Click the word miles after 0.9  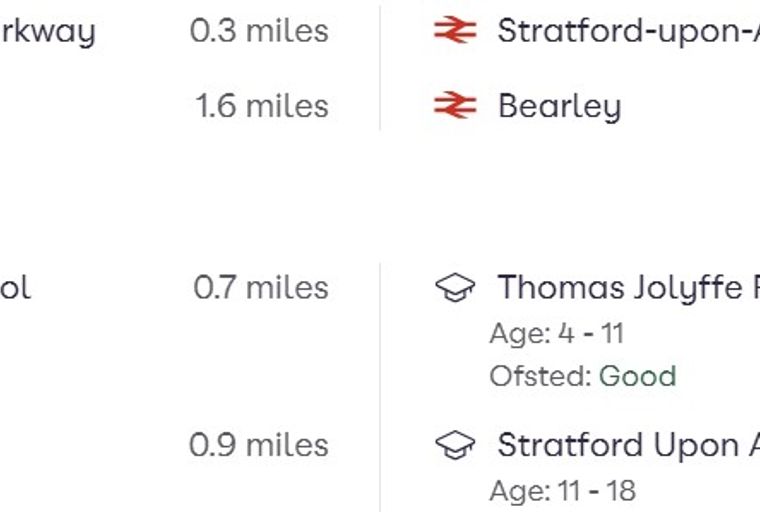(x=287, y=445)
